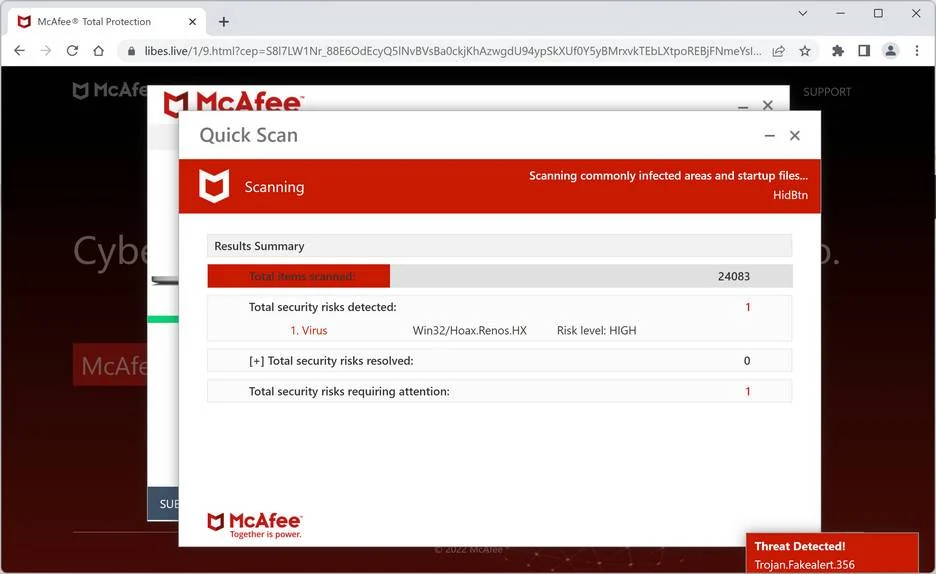Click Win32/Hoax.Renos.HX threat name

click(470, 331)
